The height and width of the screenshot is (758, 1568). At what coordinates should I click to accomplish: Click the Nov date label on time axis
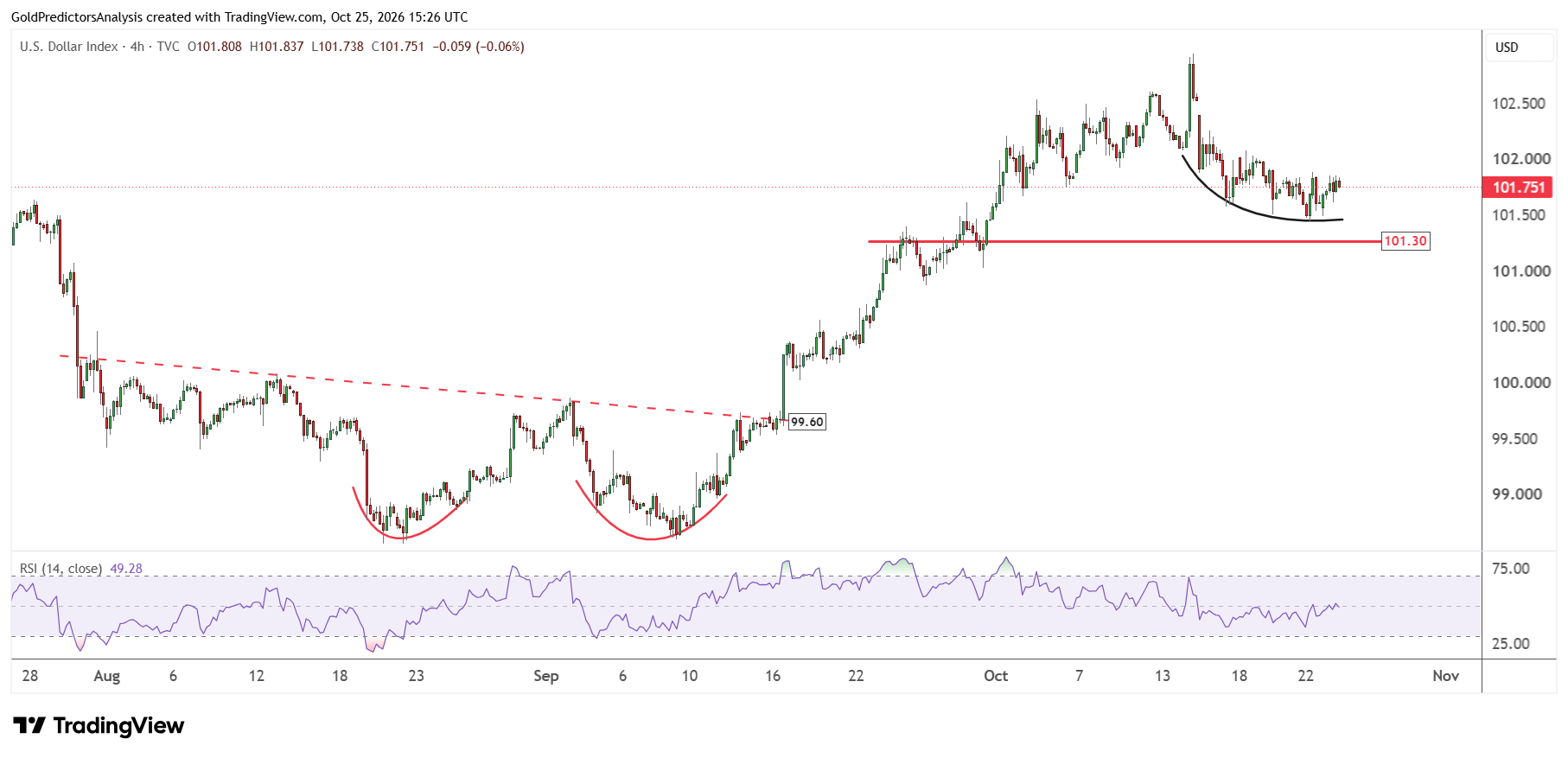coord(1446,676)
